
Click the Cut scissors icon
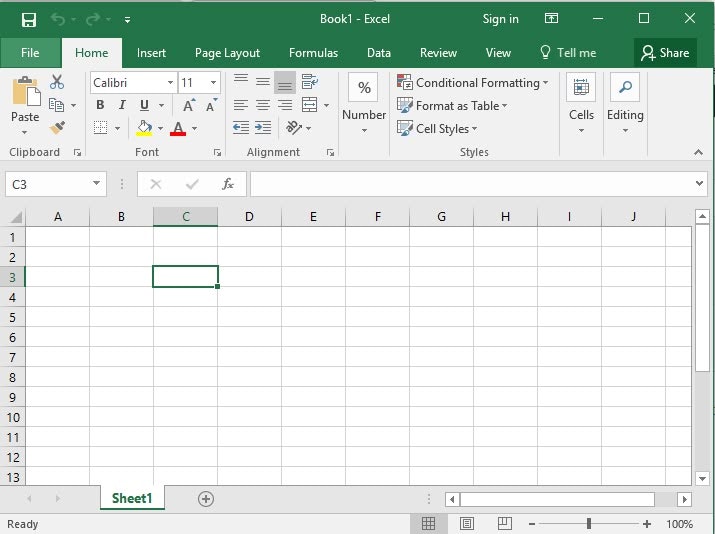[57, 82]
